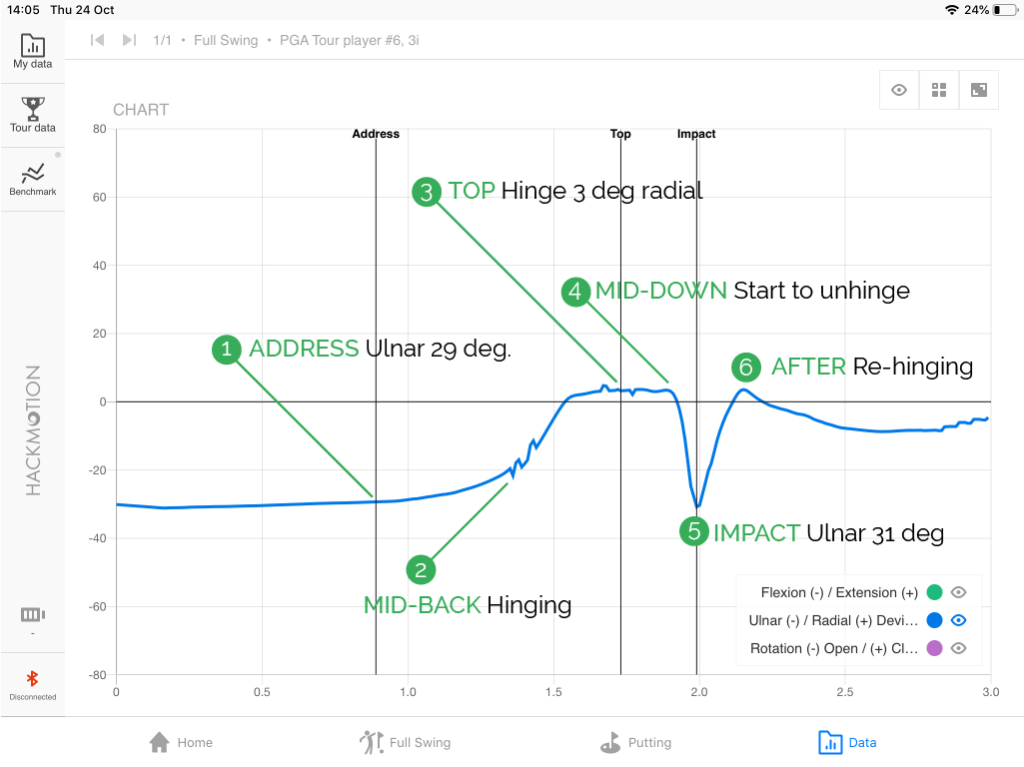Switch to the Full Swing tab
The image size is (1024, 767).
point(405,743)
